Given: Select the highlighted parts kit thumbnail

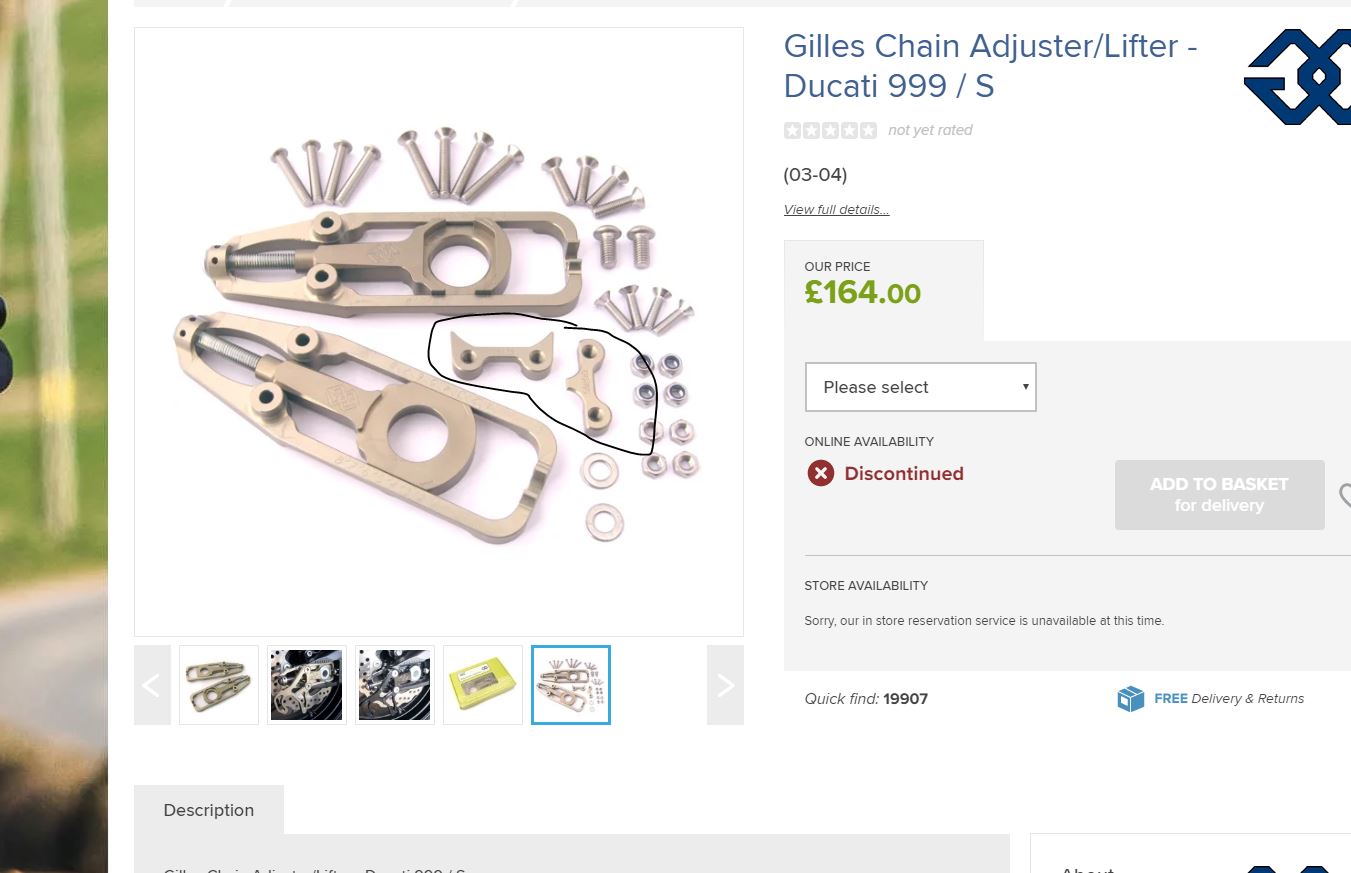Looking at the screenshot, I should [x=571, y=685].
